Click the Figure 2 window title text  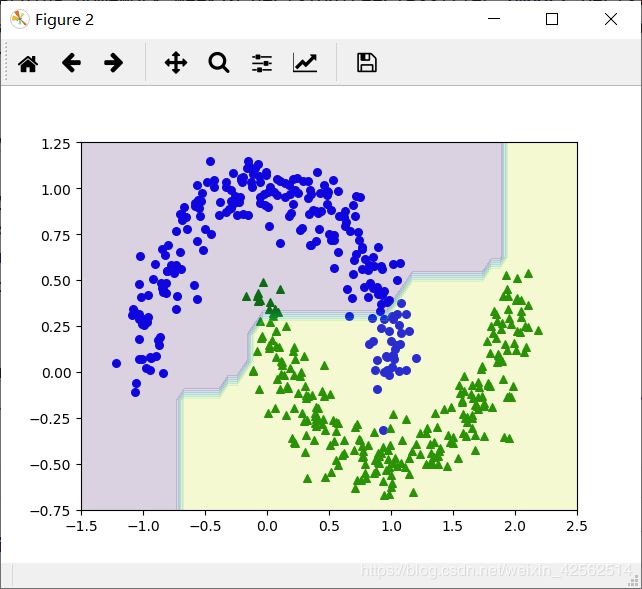[x=64, y=20]
